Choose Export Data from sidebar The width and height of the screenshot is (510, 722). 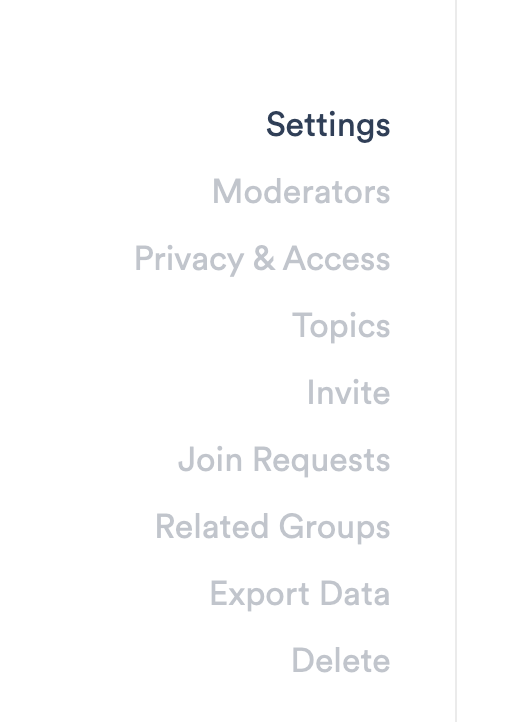tap(300, 594)
